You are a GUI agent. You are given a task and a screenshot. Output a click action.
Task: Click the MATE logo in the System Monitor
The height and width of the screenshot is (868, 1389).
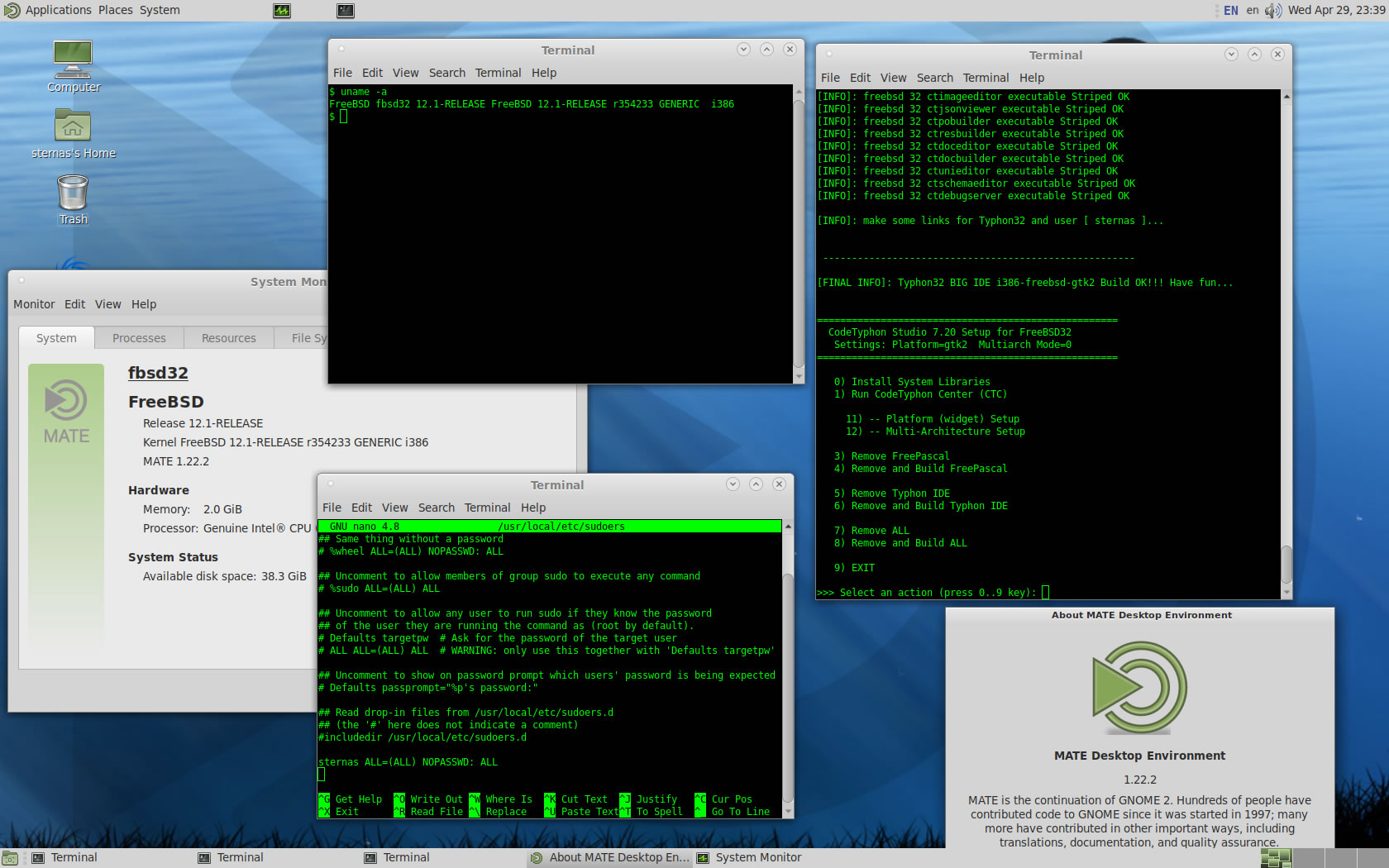66,401
